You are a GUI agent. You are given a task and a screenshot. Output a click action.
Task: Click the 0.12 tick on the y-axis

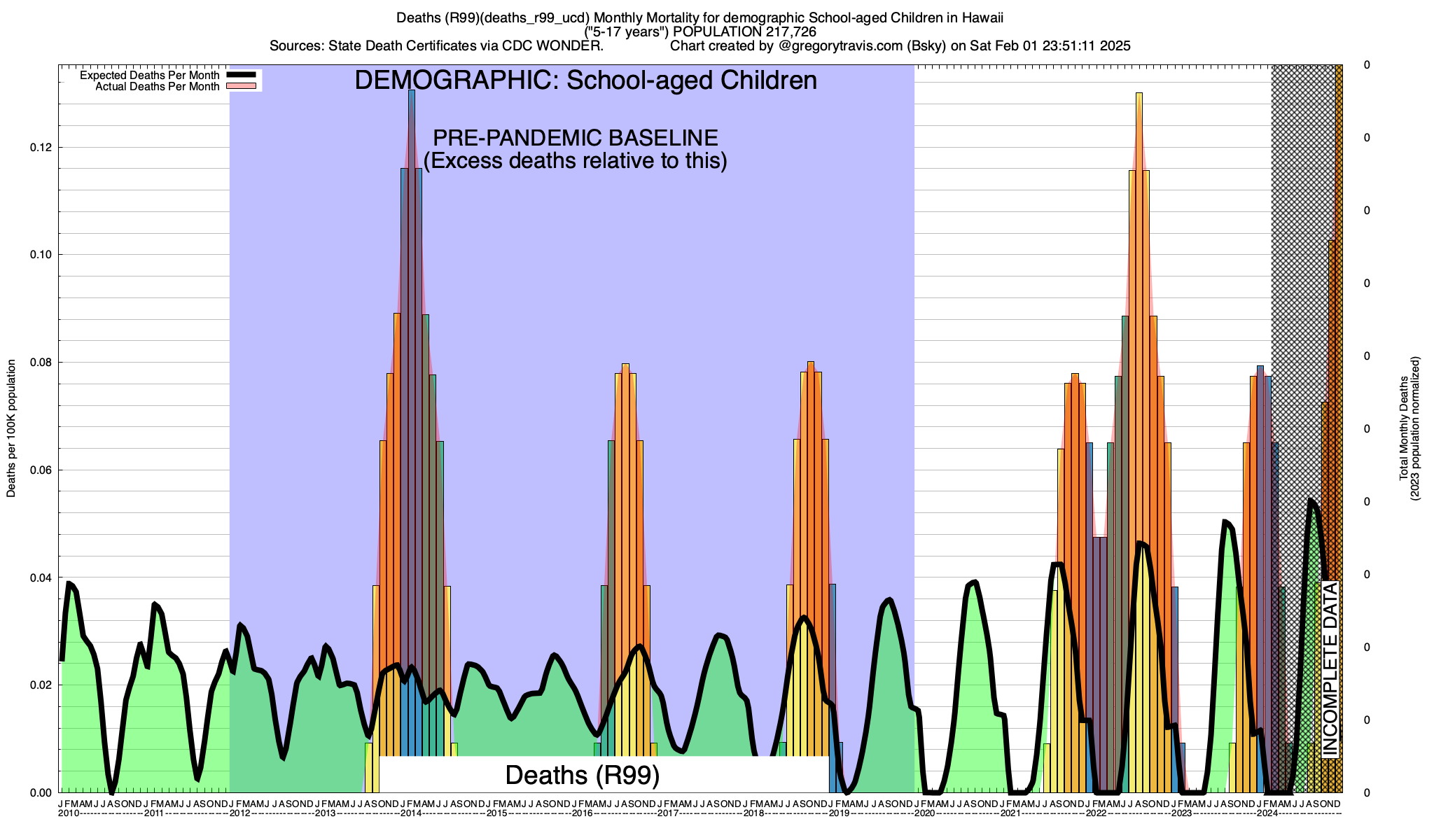pyautogui.click(x=41, y=148)
